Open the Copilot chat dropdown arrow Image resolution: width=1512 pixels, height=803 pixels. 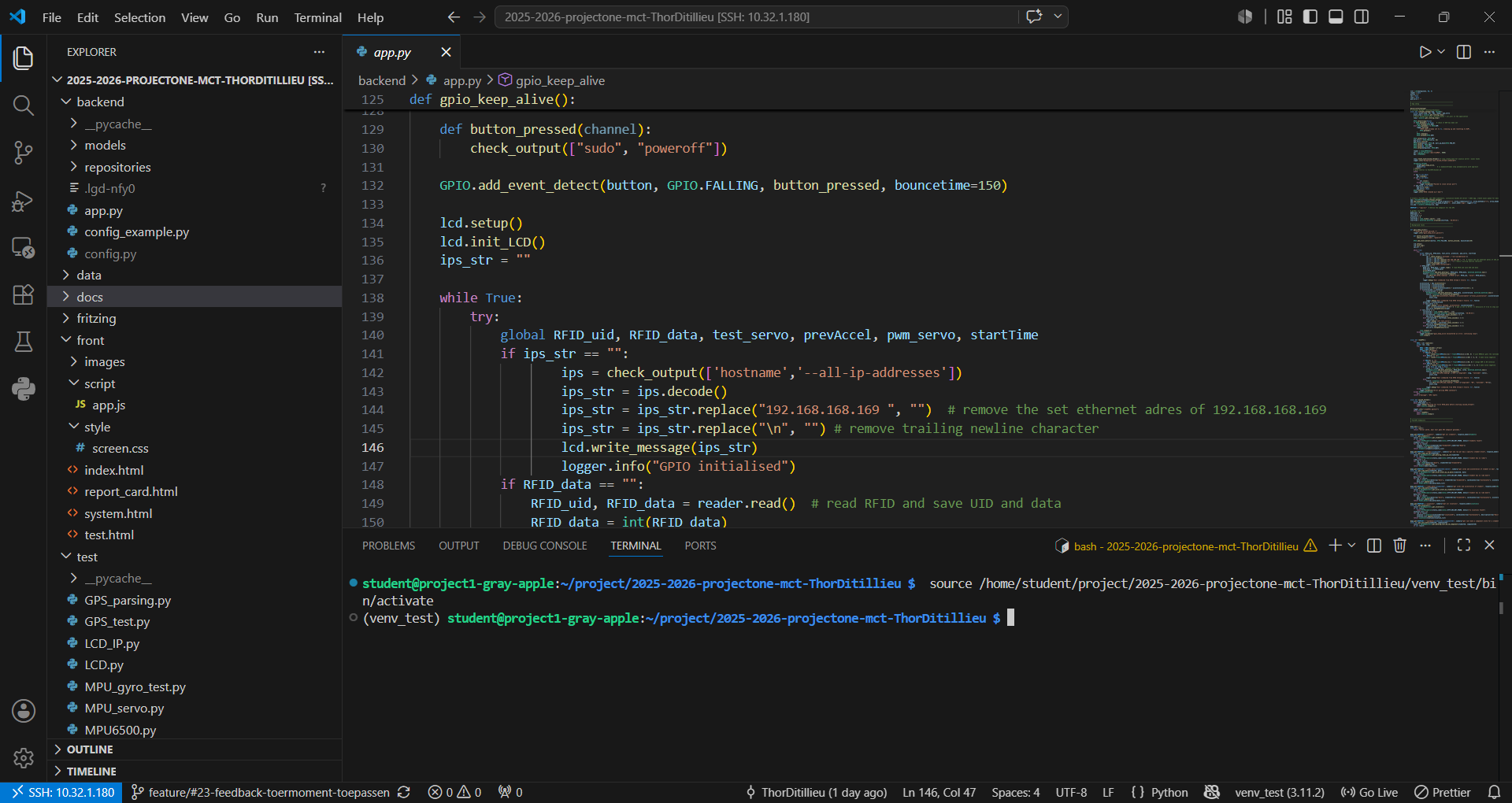[1058, 17]
